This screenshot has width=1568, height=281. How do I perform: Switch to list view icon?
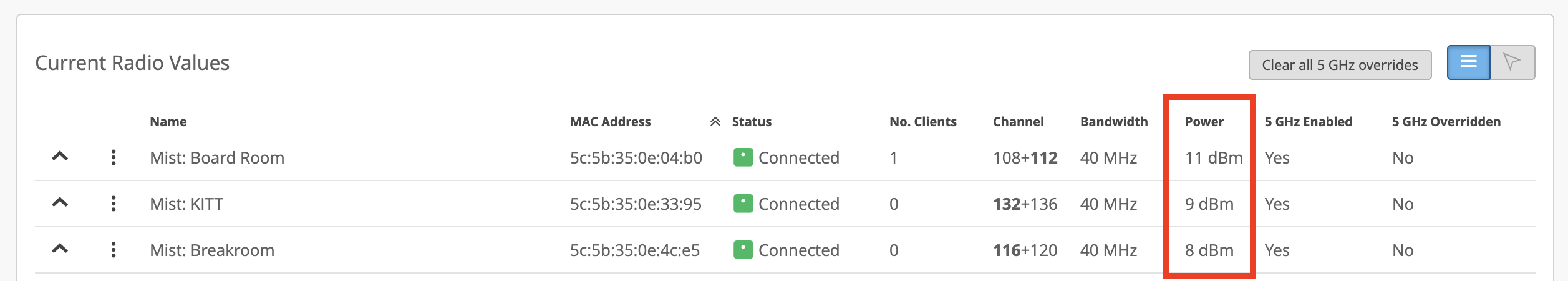point(1468,62)
